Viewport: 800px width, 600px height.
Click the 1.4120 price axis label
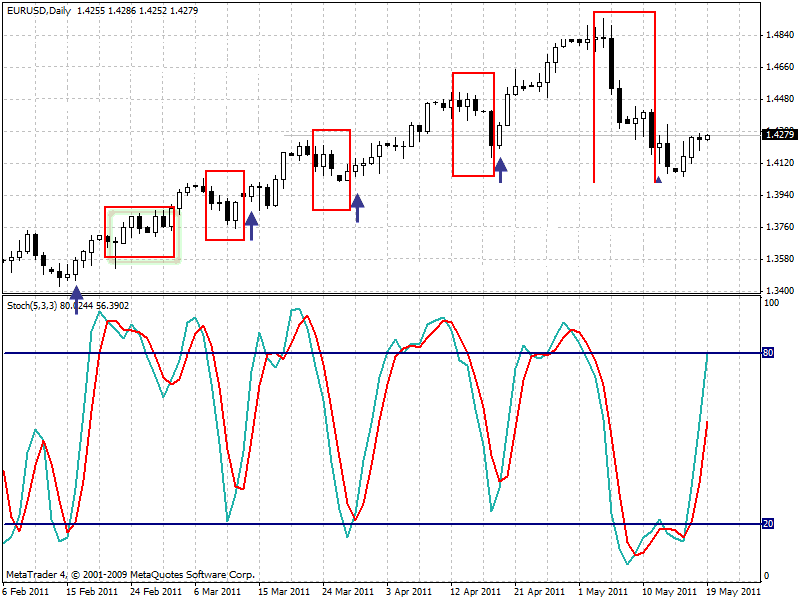pos(780,163)
